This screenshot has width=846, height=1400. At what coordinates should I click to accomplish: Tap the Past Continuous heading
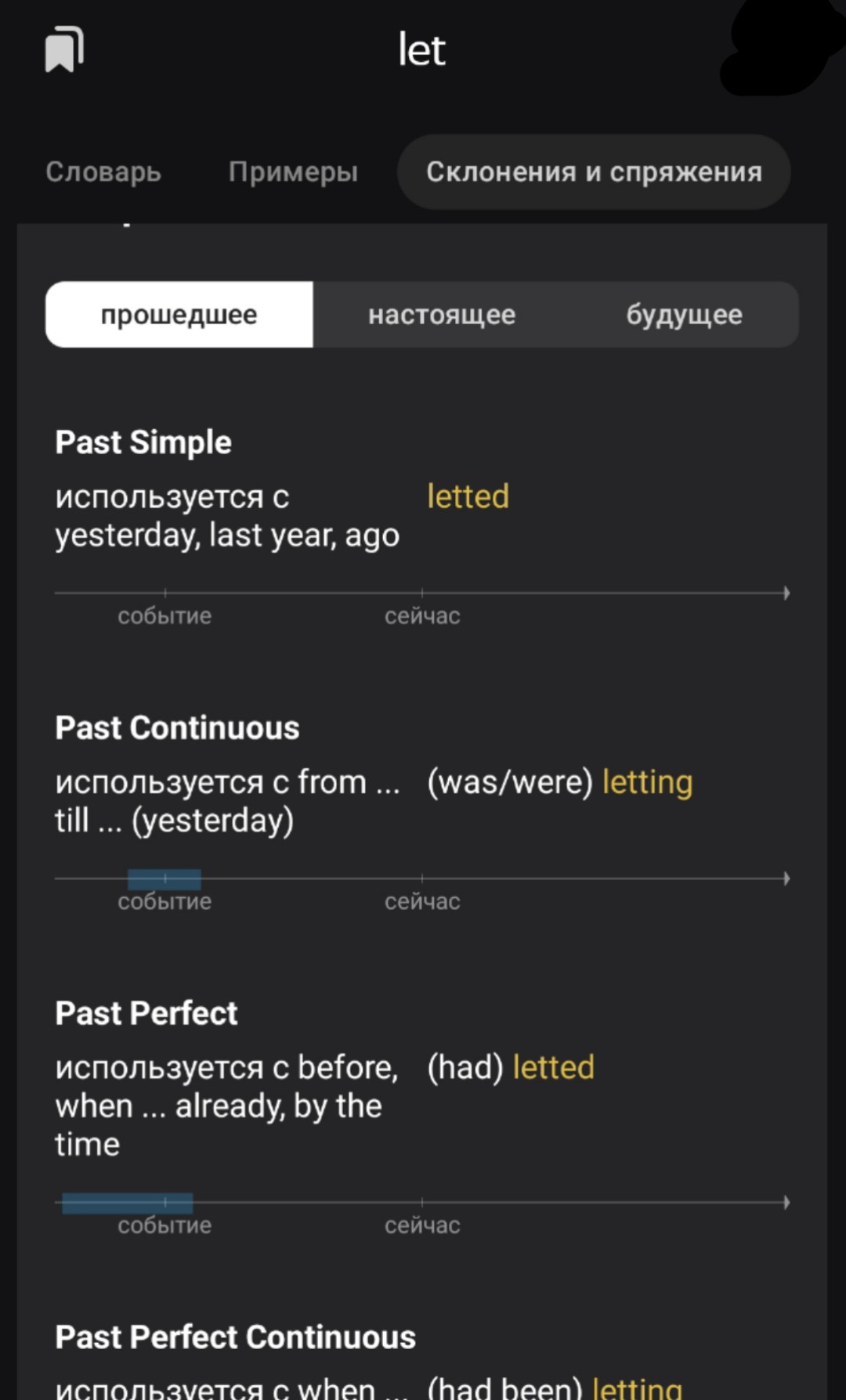177,728
